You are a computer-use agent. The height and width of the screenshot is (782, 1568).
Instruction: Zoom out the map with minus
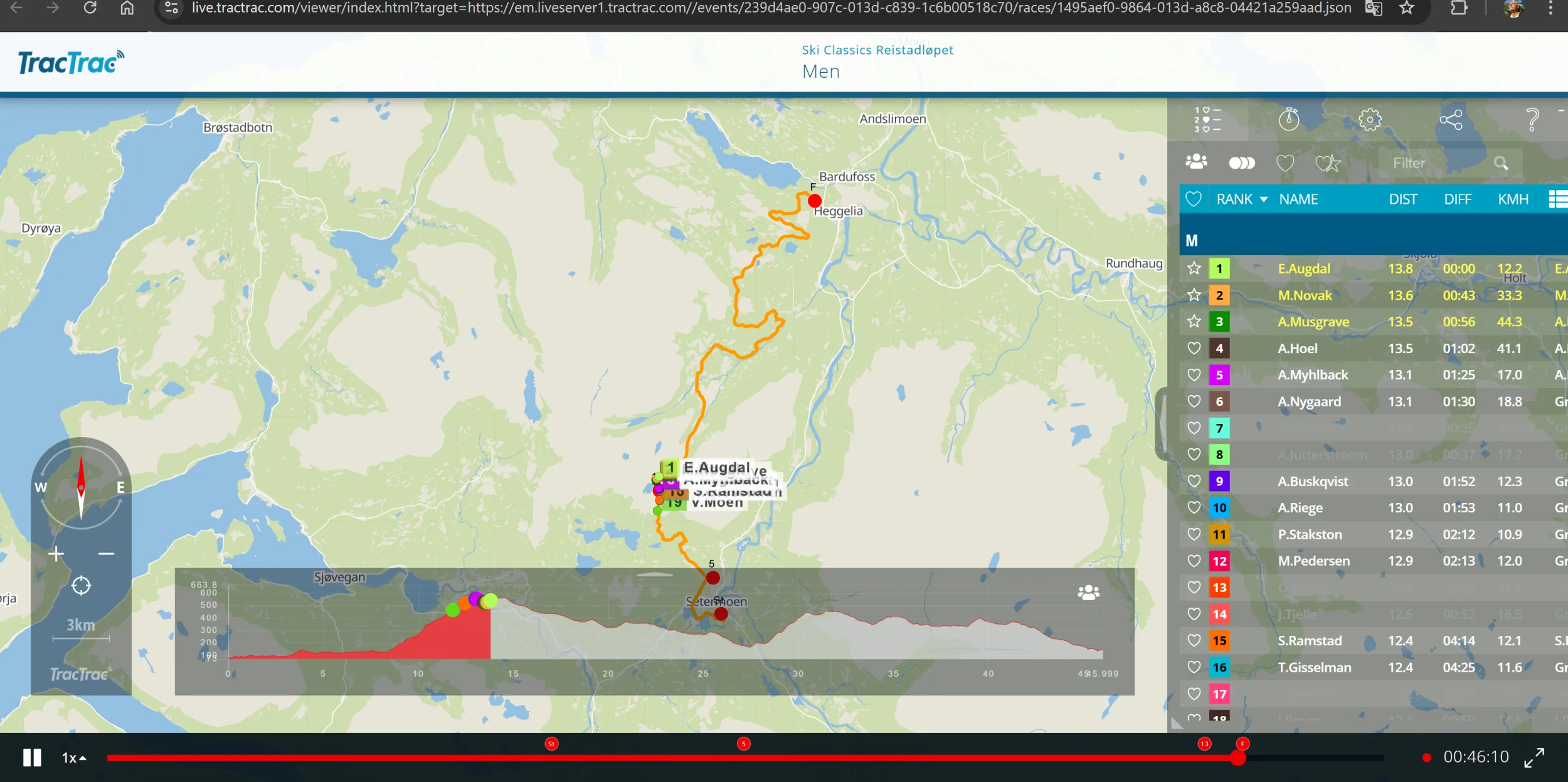[106, 554]
